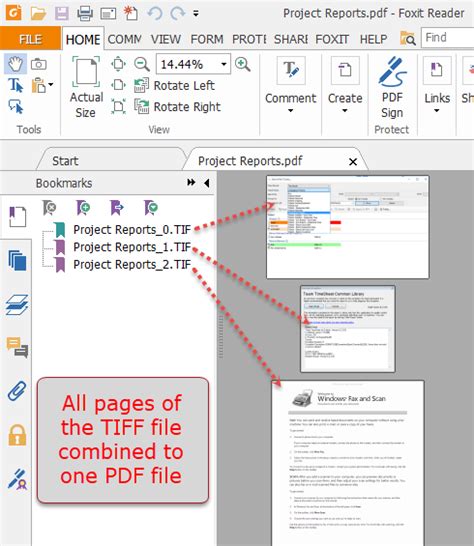Click Rotate Left
Screen dimensions: 474x546
pos(174,85)
